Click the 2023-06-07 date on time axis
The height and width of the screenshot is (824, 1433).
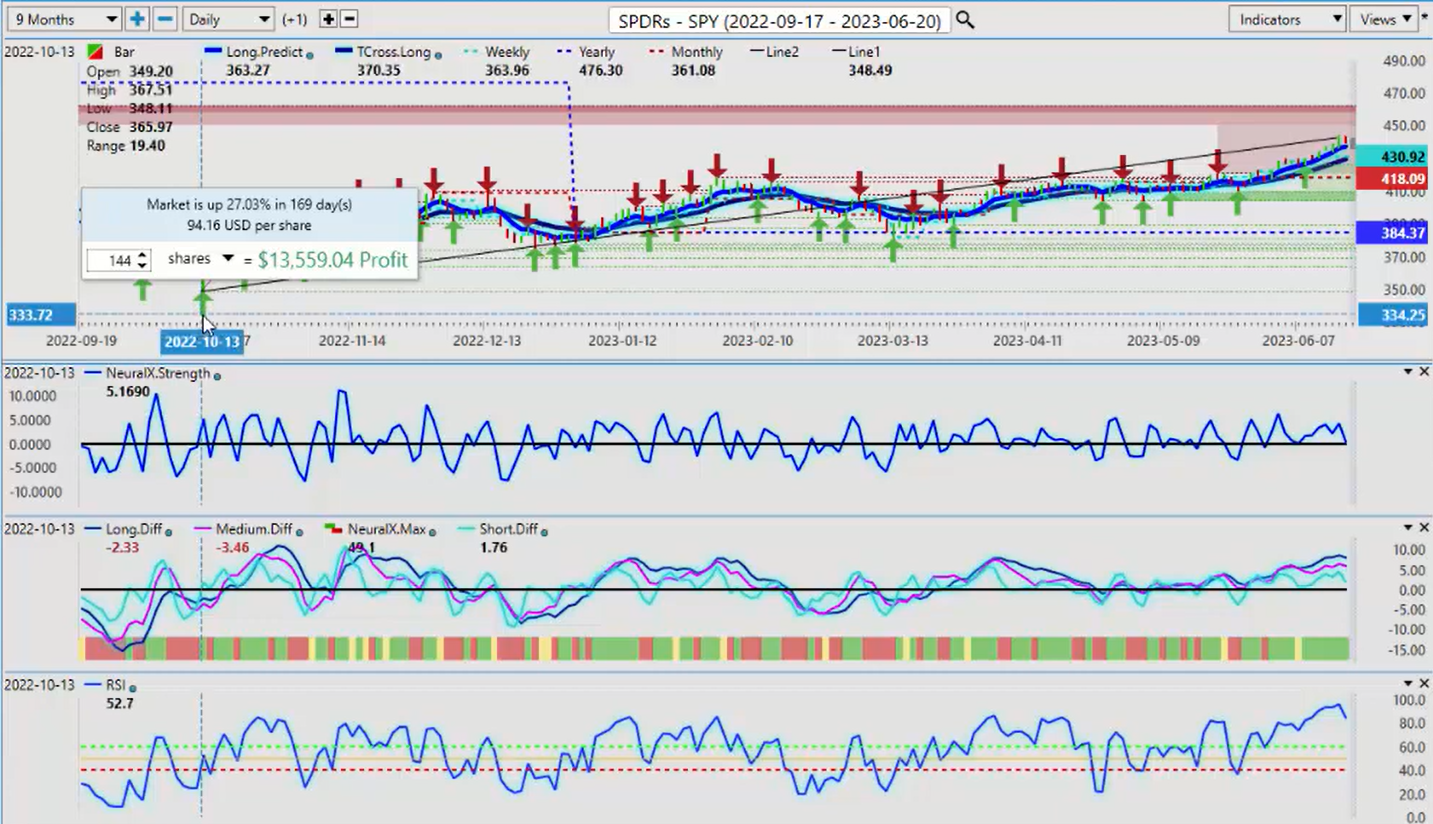pyautogui.click(x=1296, y=341)
